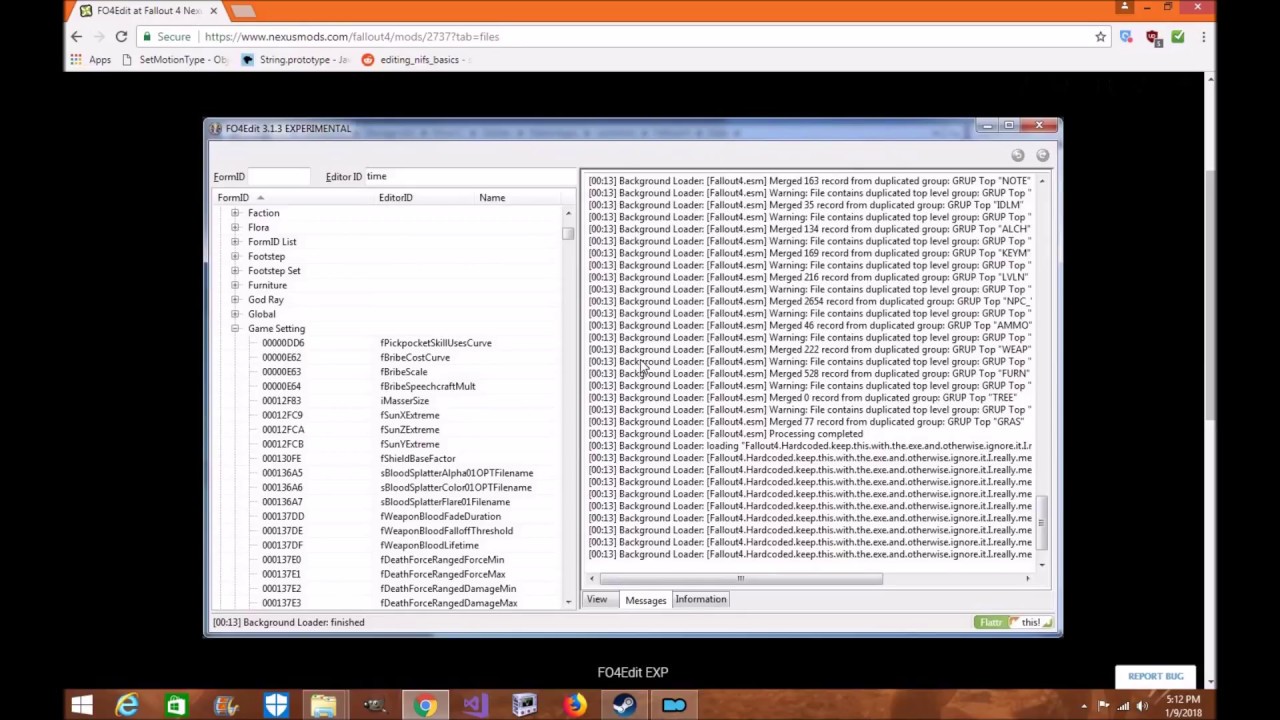Expand the FormID List tree node

coord(235,242)
